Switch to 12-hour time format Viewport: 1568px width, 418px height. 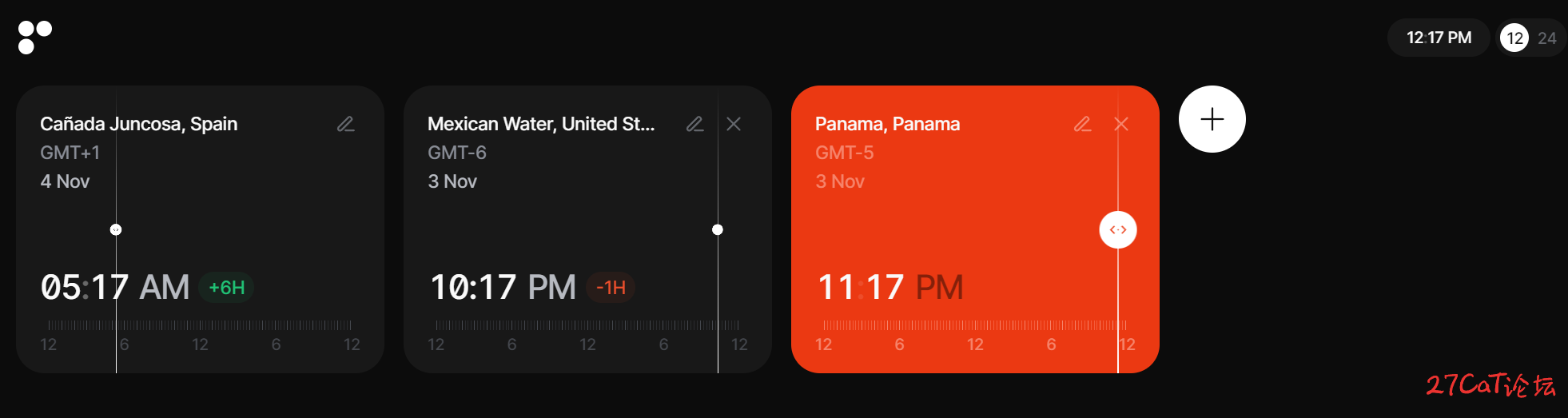pyautogui.click(x=1514, y=38)
